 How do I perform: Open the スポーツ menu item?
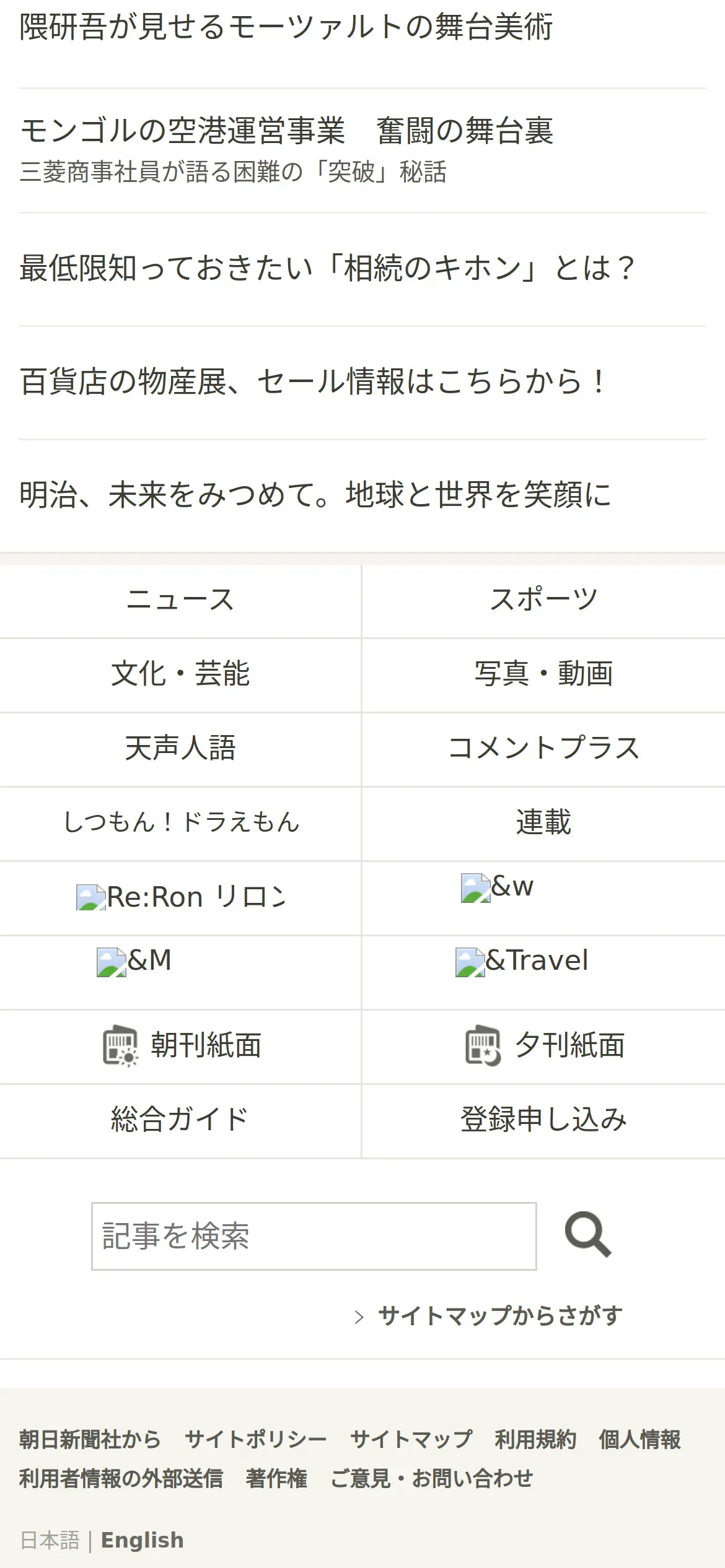point(543,600)
